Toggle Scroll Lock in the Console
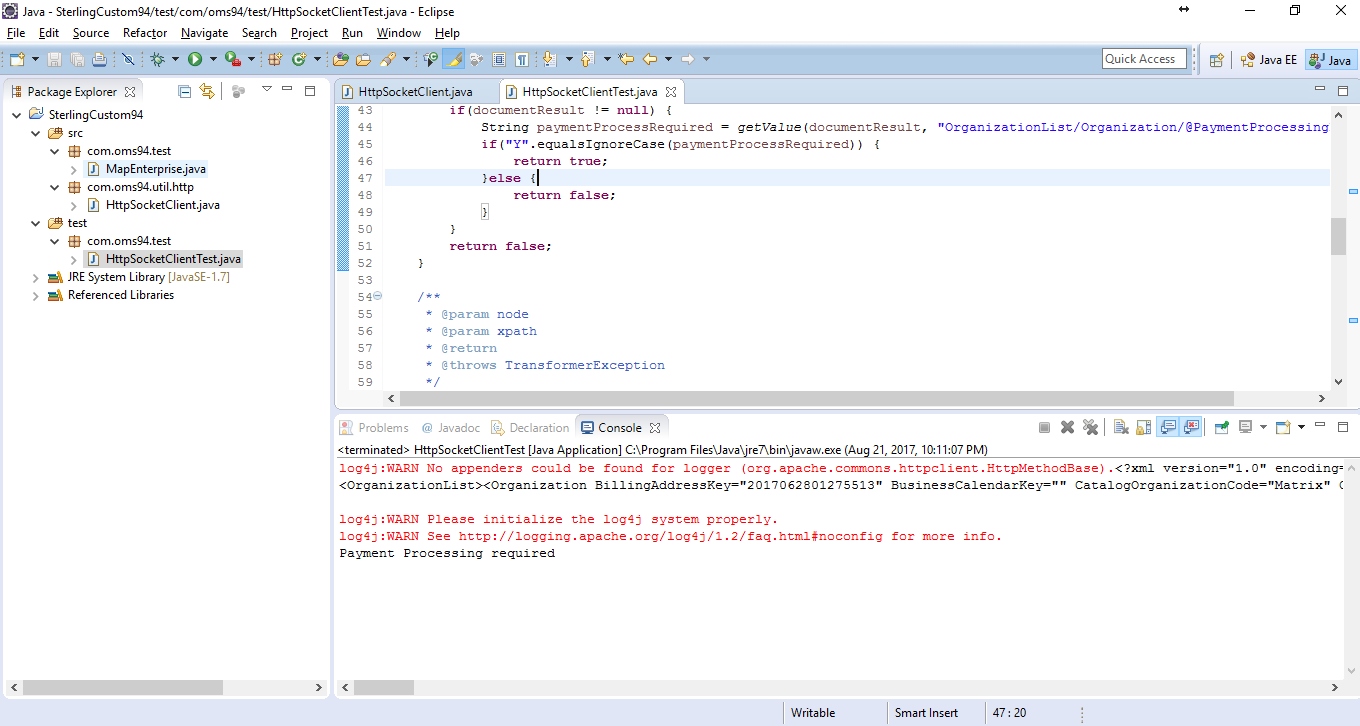Viewport: 1360px width, 726px height. point(1142,426)
